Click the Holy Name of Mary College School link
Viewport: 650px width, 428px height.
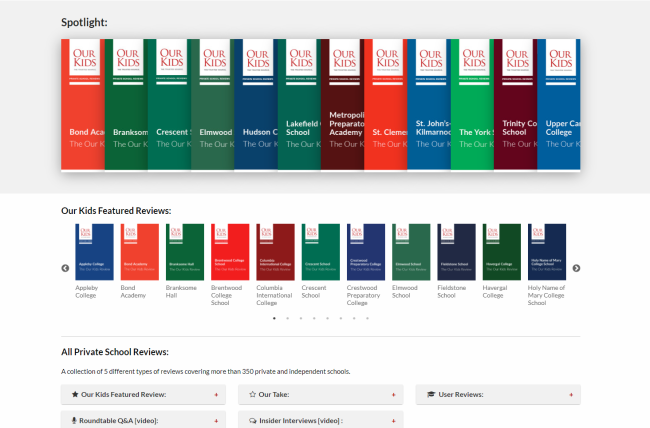[x=546, y=295]
